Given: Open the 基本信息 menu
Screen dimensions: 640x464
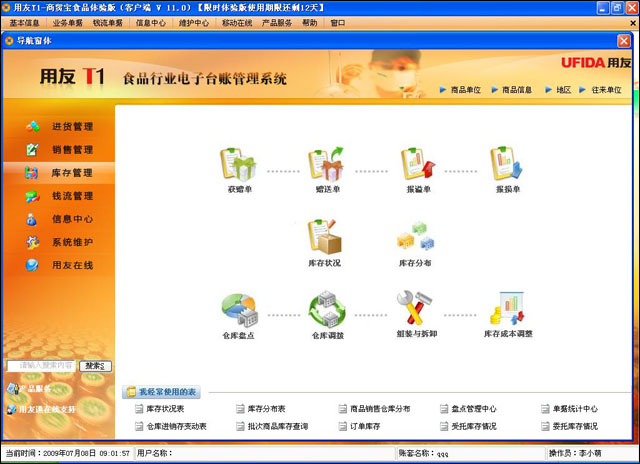Looking at the screenshot, I should point(24,23).
